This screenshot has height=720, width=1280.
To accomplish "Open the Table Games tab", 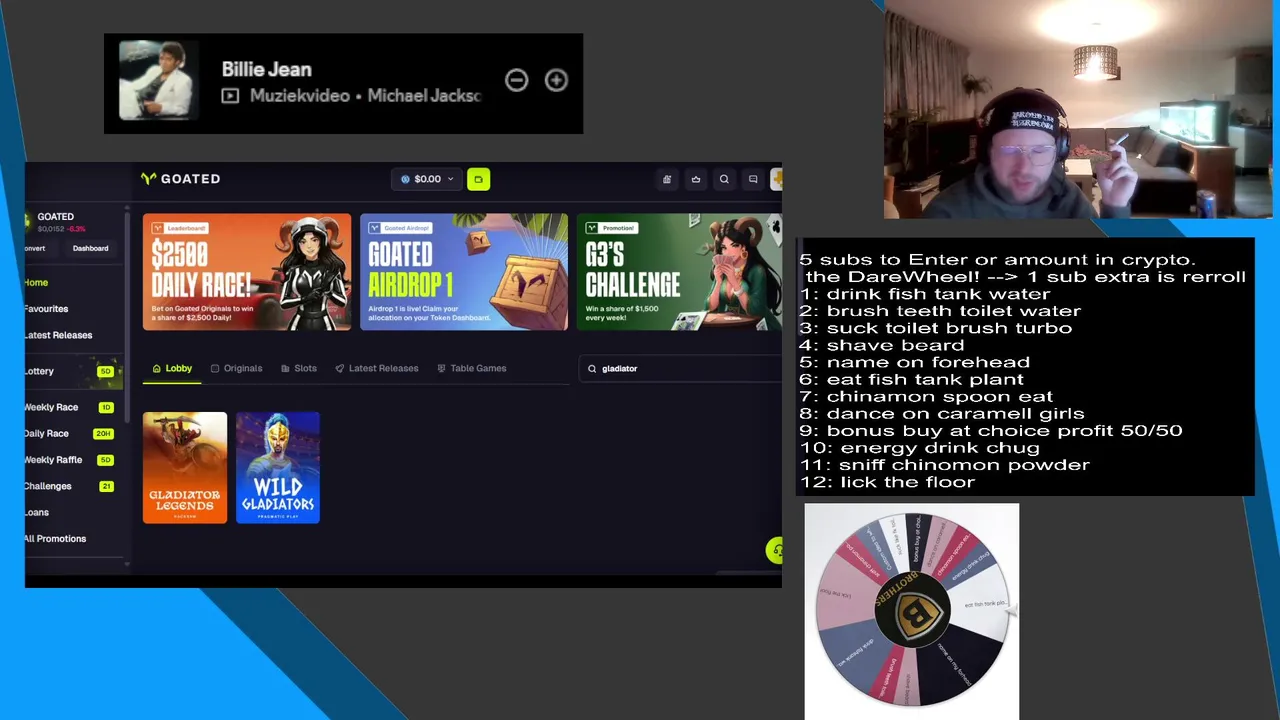I will click(472, 368).
